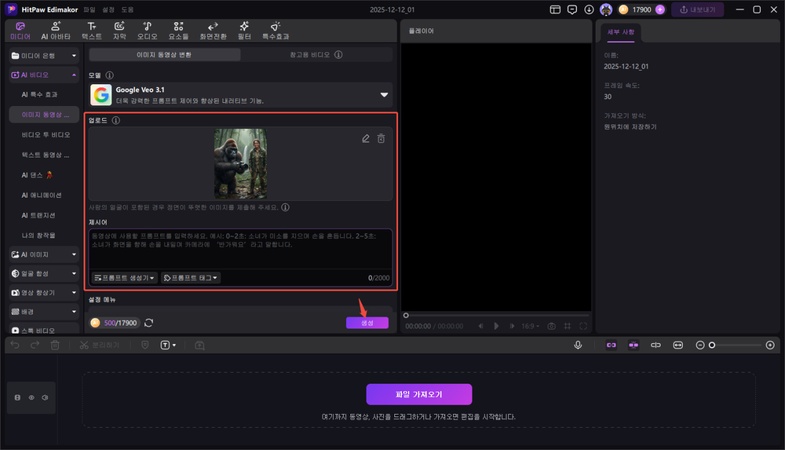Click the 필터 filter icon
This screenshot has height=450, width=785.
244,30
